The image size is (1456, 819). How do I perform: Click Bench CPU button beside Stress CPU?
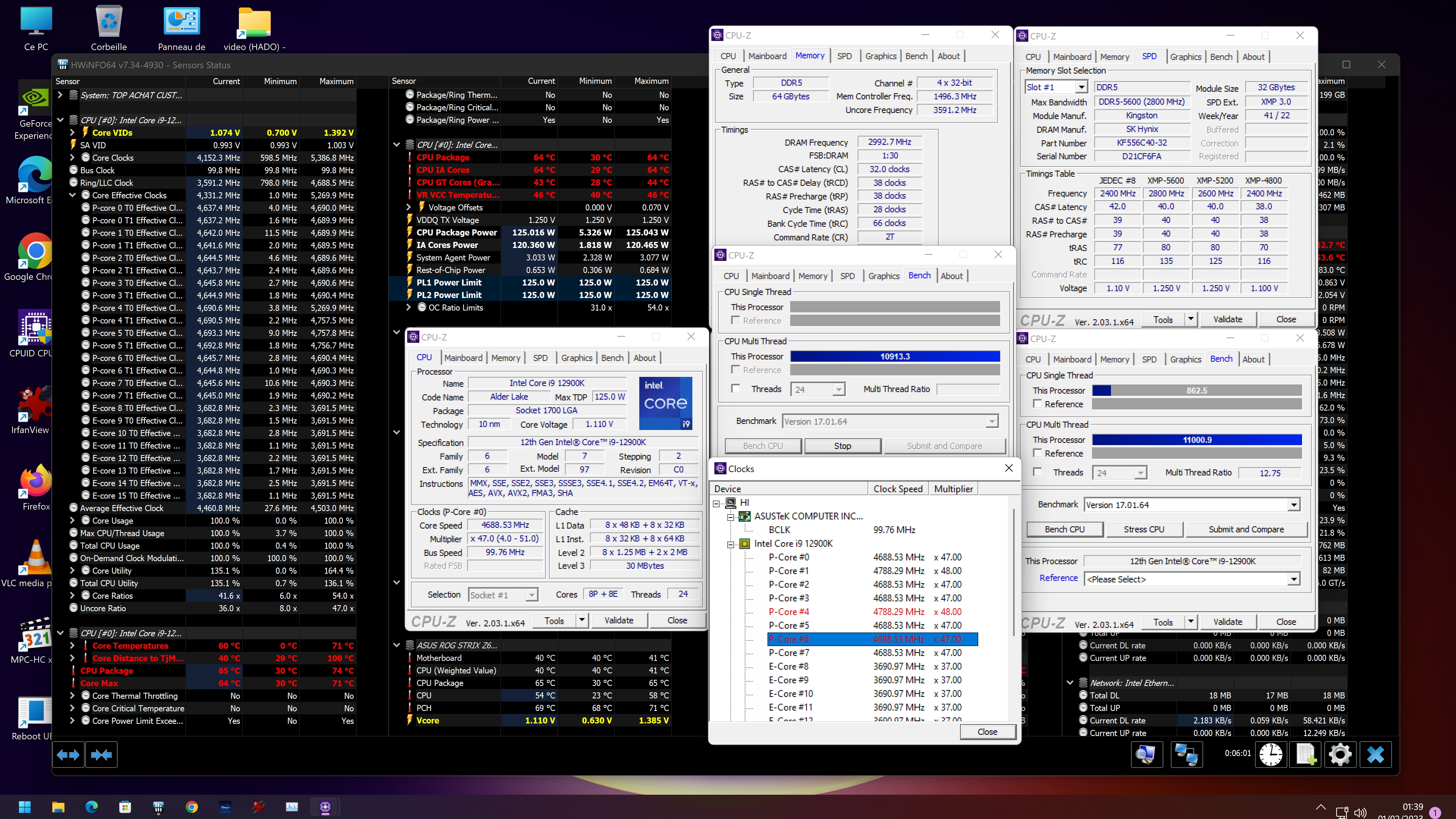point(1064,529)
